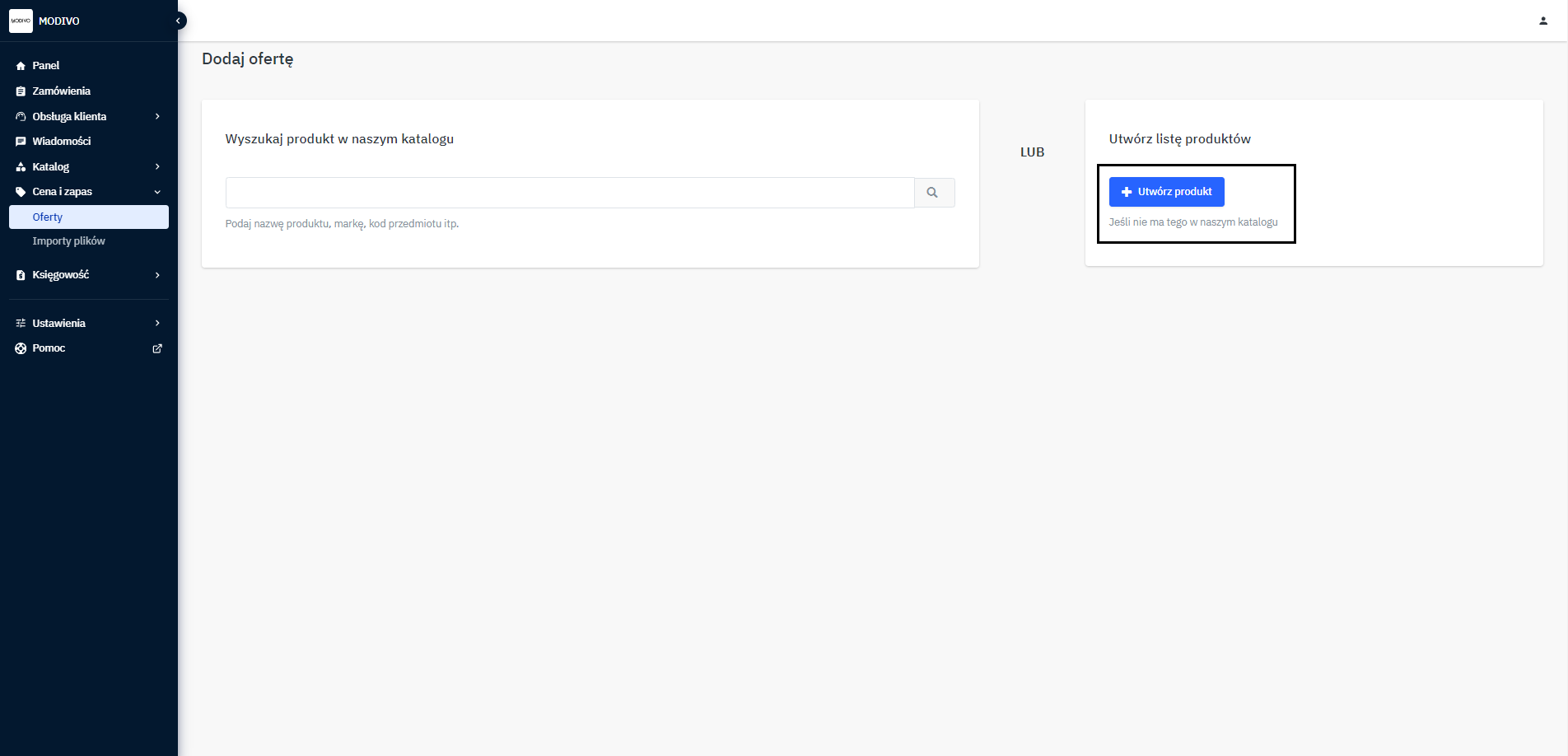This screenshot has width=1568, height=756.
Task: Click the Panel home icon
Action: point(21,66)
